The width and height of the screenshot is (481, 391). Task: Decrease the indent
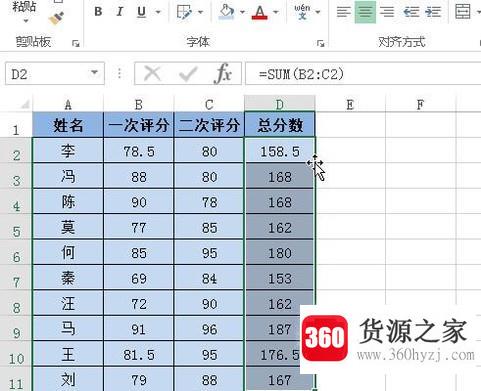click(411, 12)
